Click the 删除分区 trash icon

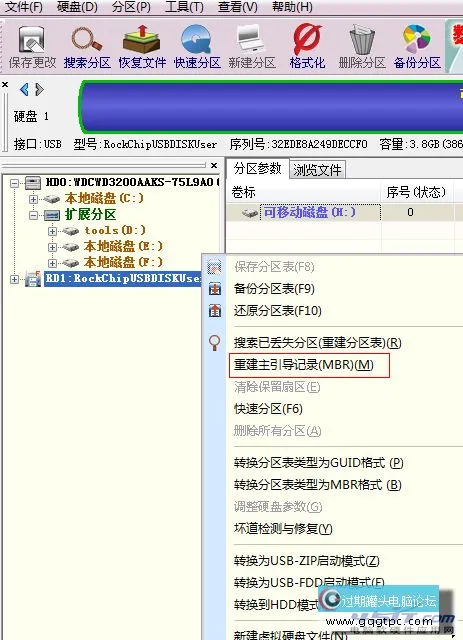[x=362, y=39]
